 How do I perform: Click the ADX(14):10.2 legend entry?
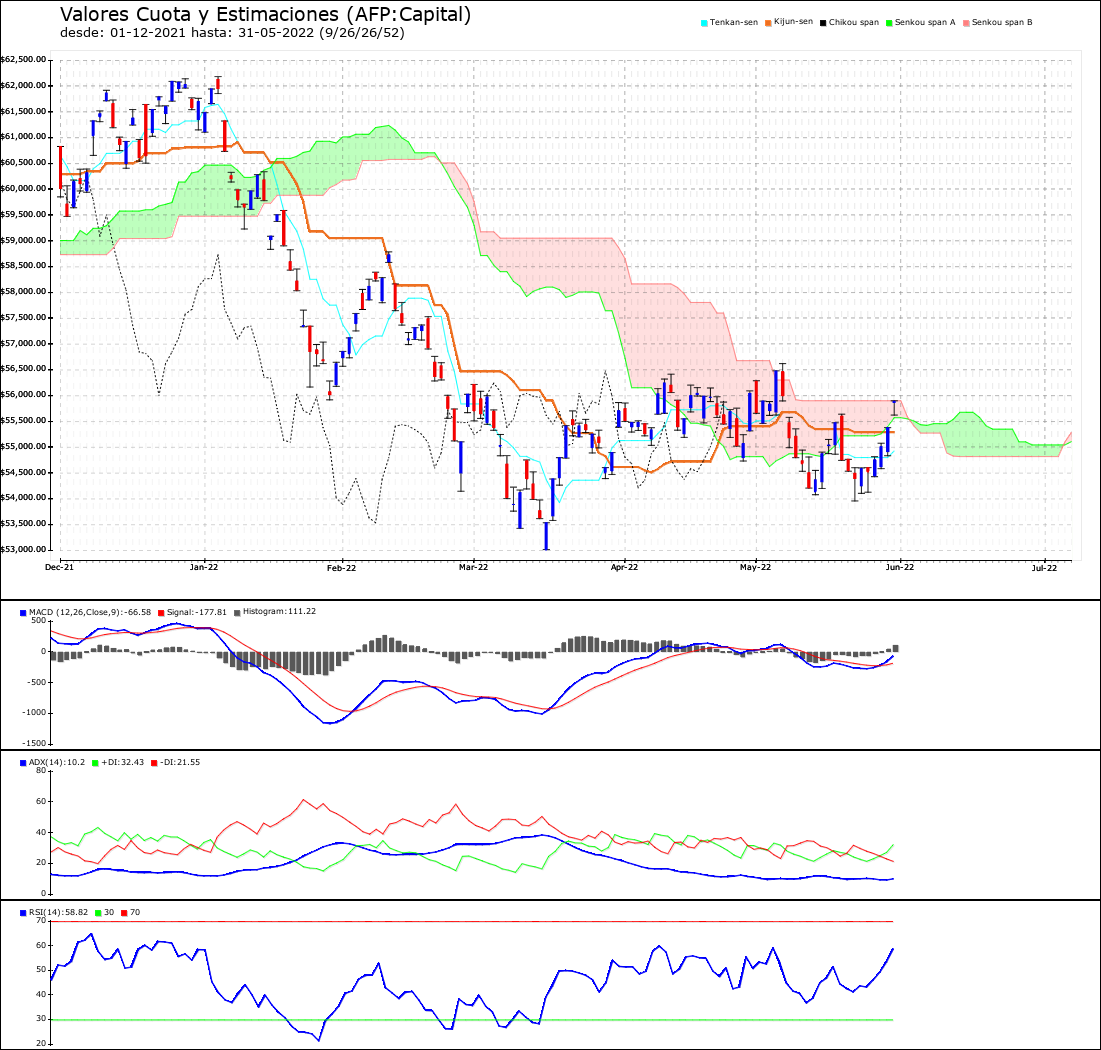[57, 763]
